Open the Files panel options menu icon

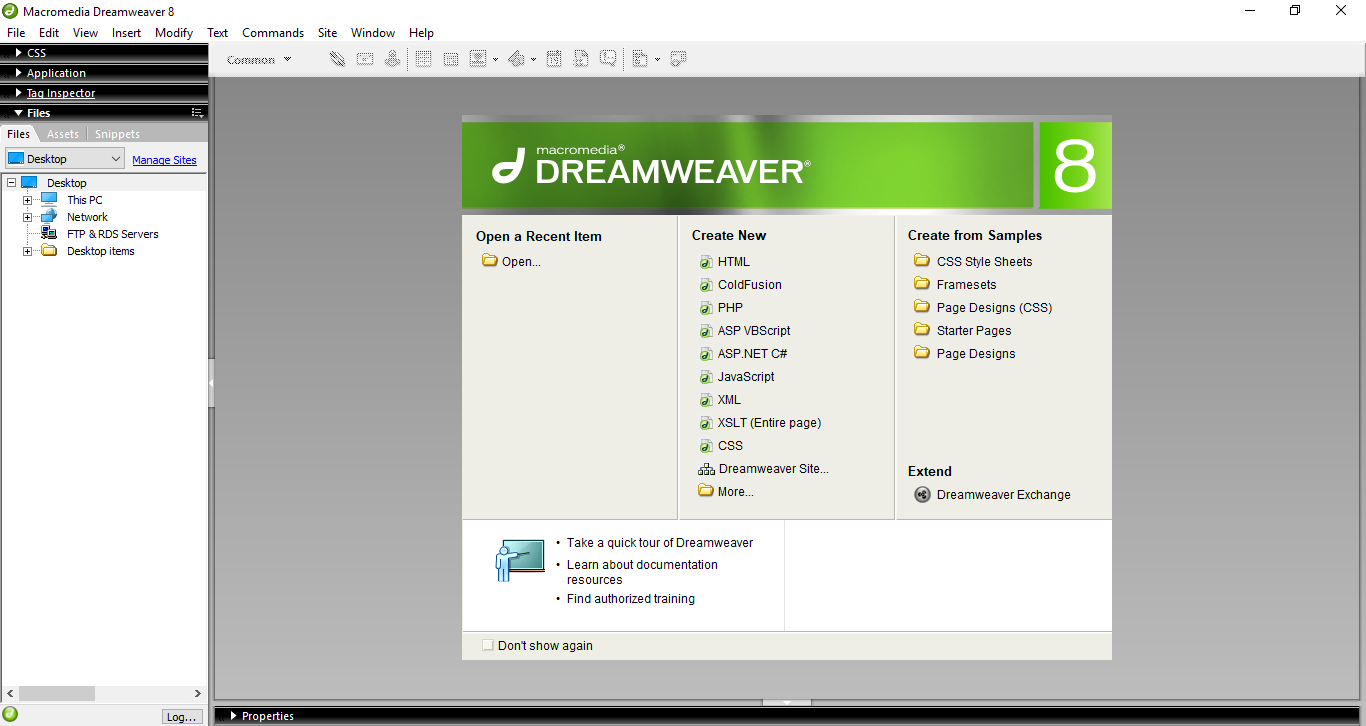pos(198,113)
